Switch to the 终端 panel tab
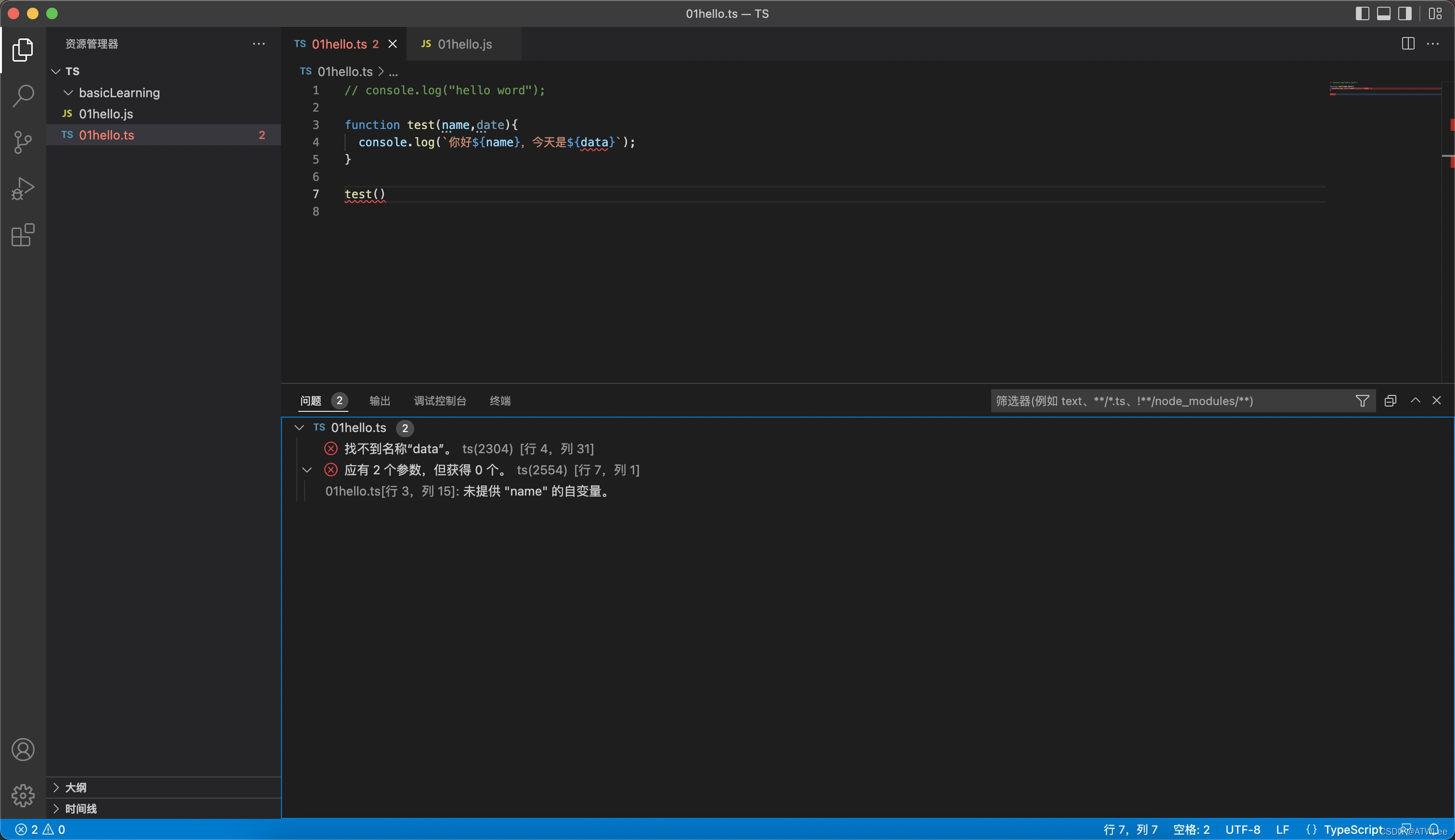The height and width of the screenshot is (840, 1455). click(x=499, y=400)
